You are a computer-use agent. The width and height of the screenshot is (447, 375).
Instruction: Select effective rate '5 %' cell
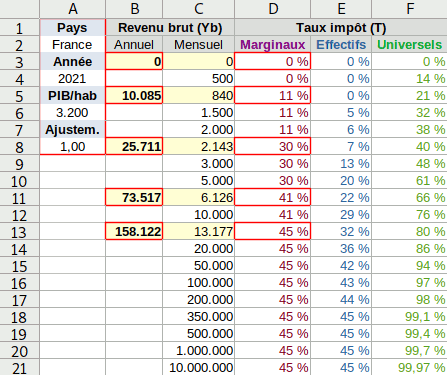pos(341,112)
